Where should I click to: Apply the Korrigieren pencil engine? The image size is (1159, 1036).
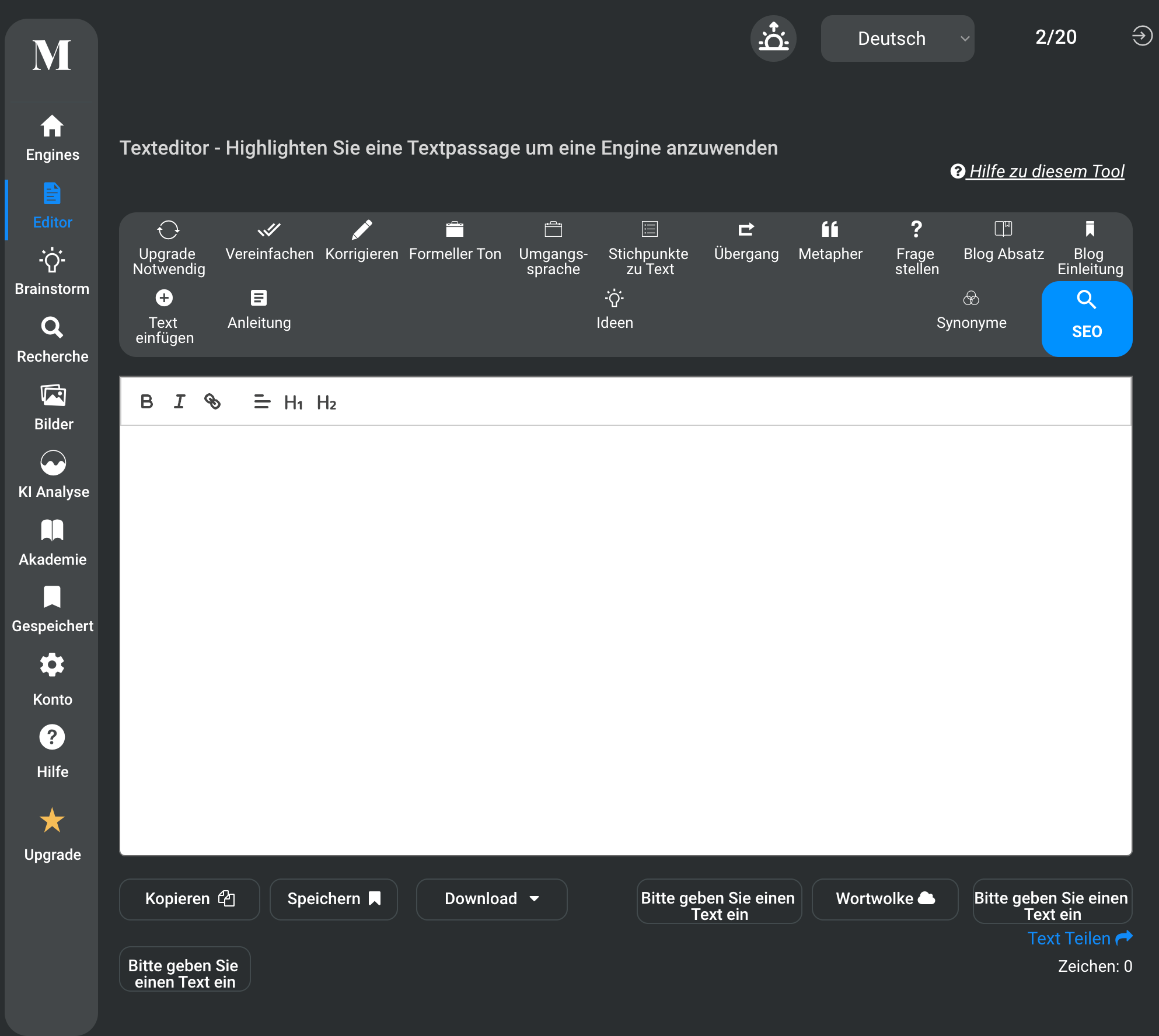pyautogui.click(x=362, y=240)
